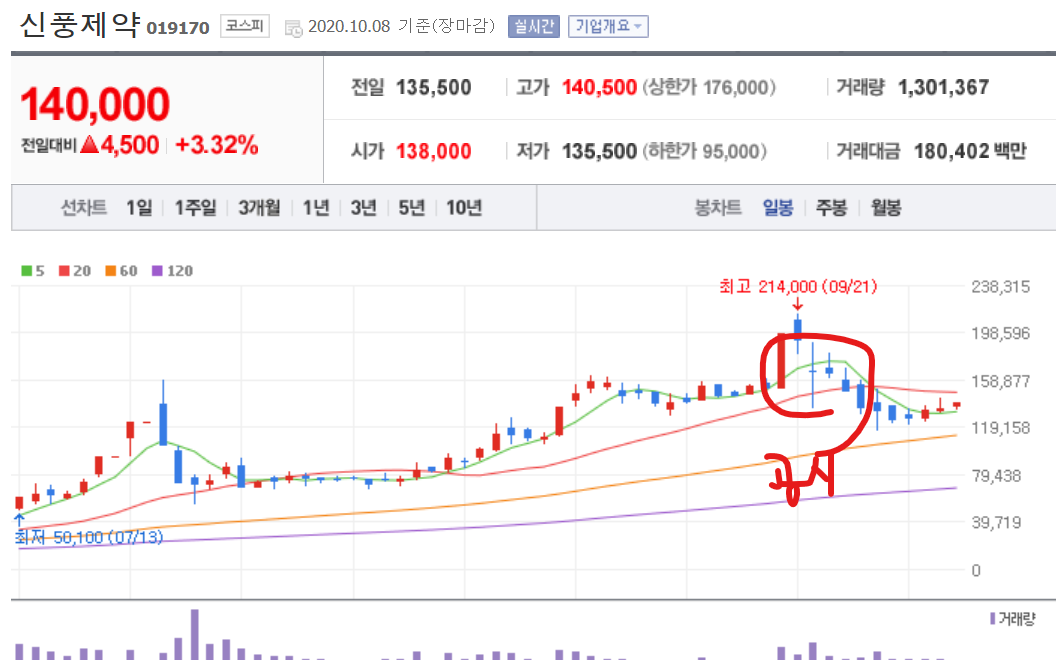1056x660 pixels.
Task: Click the 최고 214,000 (09/21) marker
Action: click(798, 287)
